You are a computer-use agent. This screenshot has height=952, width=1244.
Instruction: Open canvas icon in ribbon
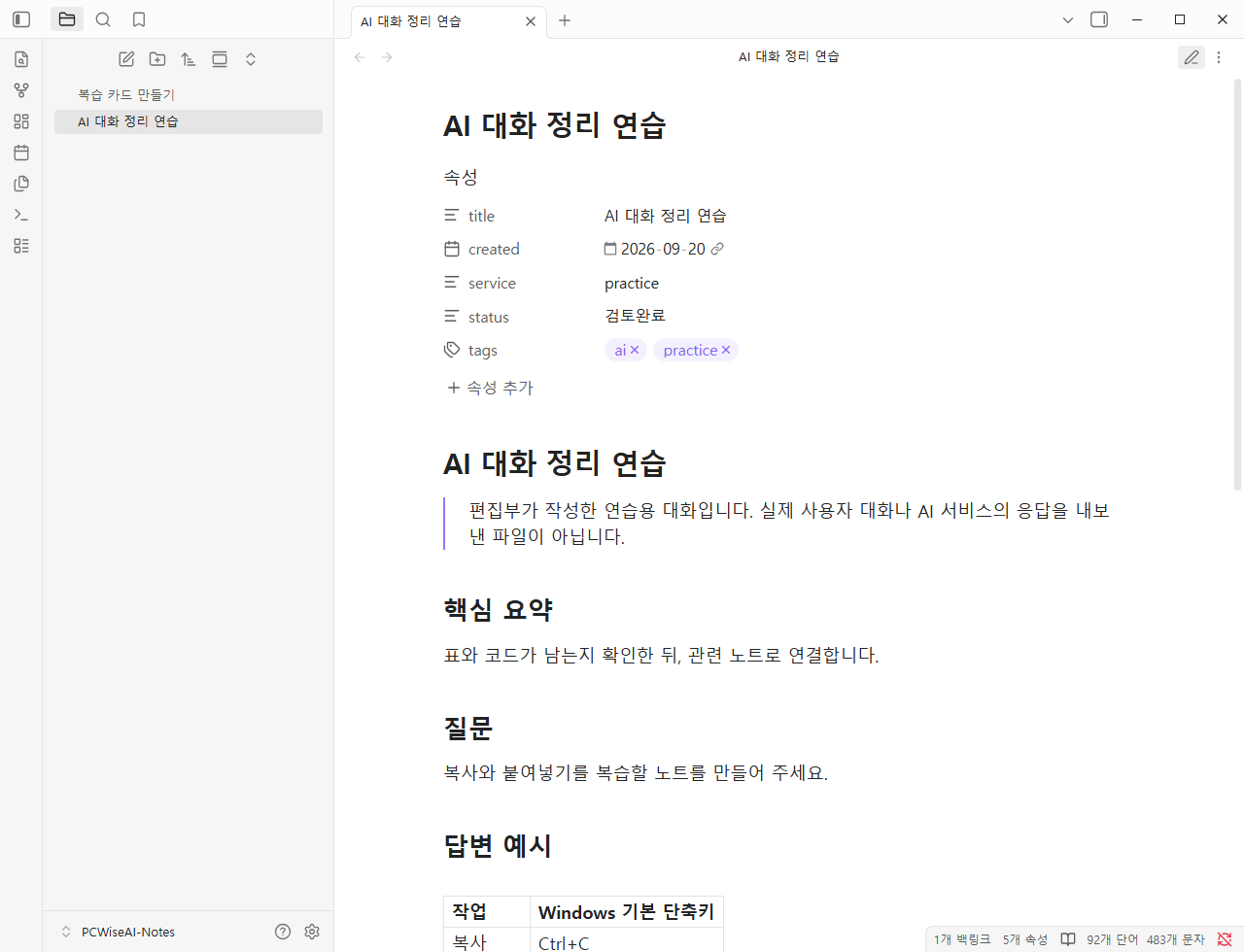click(x=21, y=121)
